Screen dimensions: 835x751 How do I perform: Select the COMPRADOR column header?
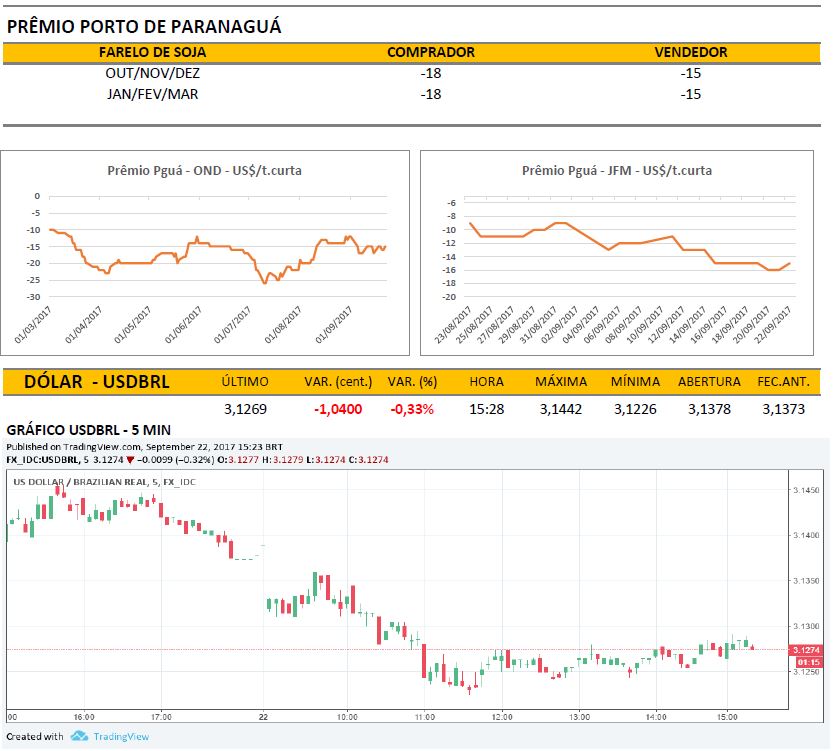coord(430,52)
